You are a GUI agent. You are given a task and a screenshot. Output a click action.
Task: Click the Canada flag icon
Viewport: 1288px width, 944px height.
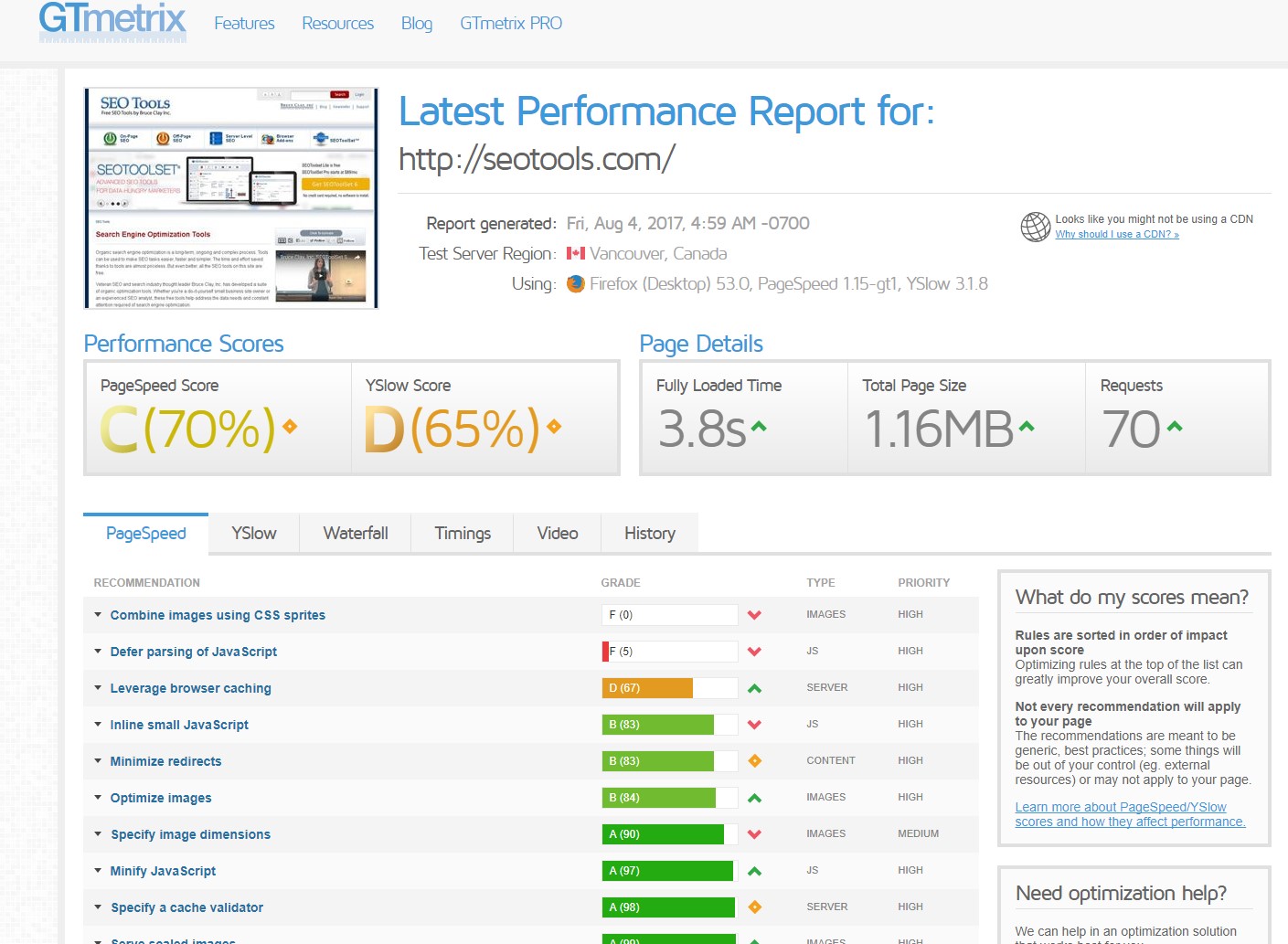point(576,254)
